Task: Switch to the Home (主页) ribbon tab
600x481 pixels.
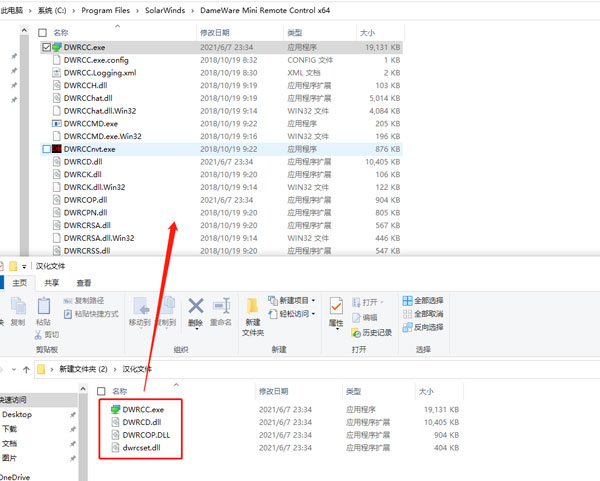Action: tap(20, 283)
